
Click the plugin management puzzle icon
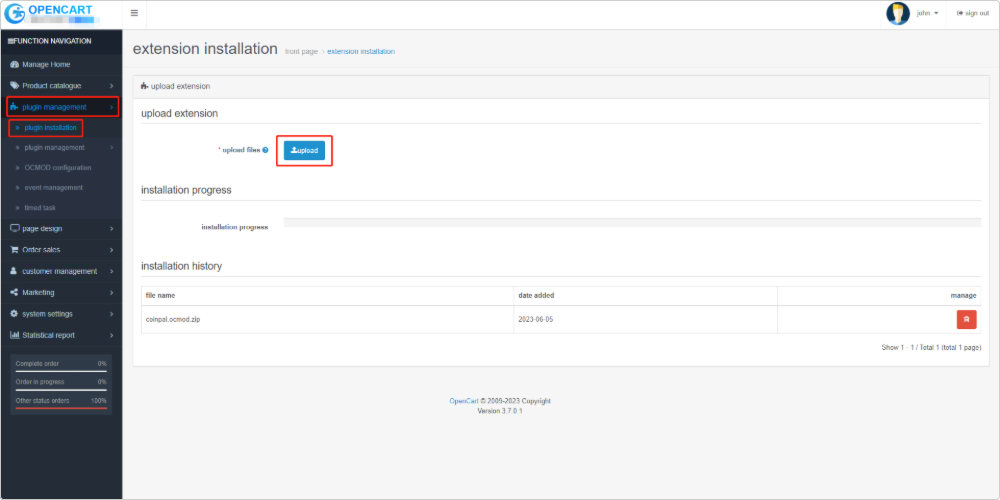(14, 107)
